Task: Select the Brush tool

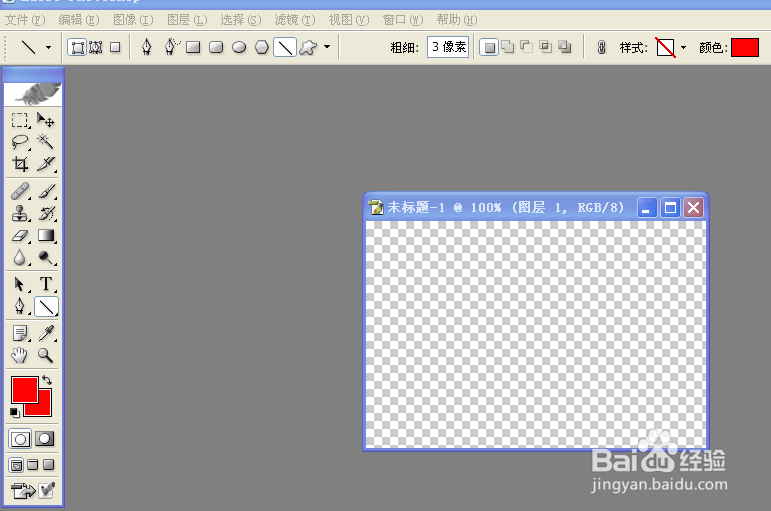Action: (46, 191)
